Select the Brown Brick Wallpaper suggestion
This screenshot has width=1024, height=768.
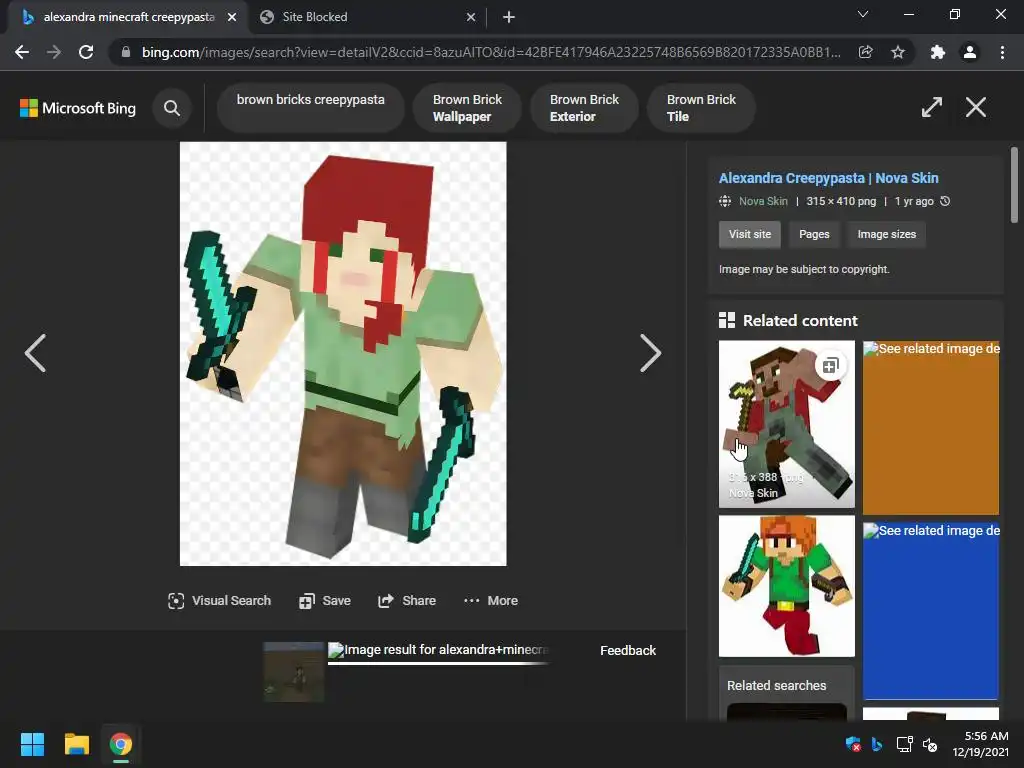pos(467,108)
